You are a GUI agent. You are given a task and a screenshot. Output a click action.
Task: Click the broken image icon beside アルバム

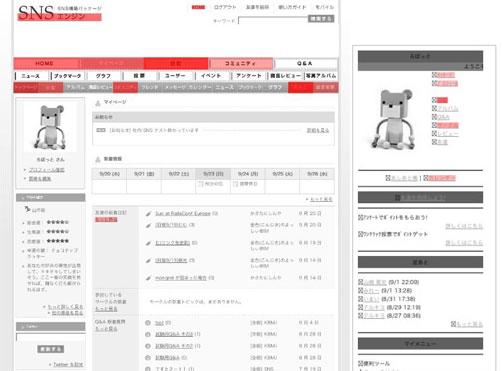(434, 108)
